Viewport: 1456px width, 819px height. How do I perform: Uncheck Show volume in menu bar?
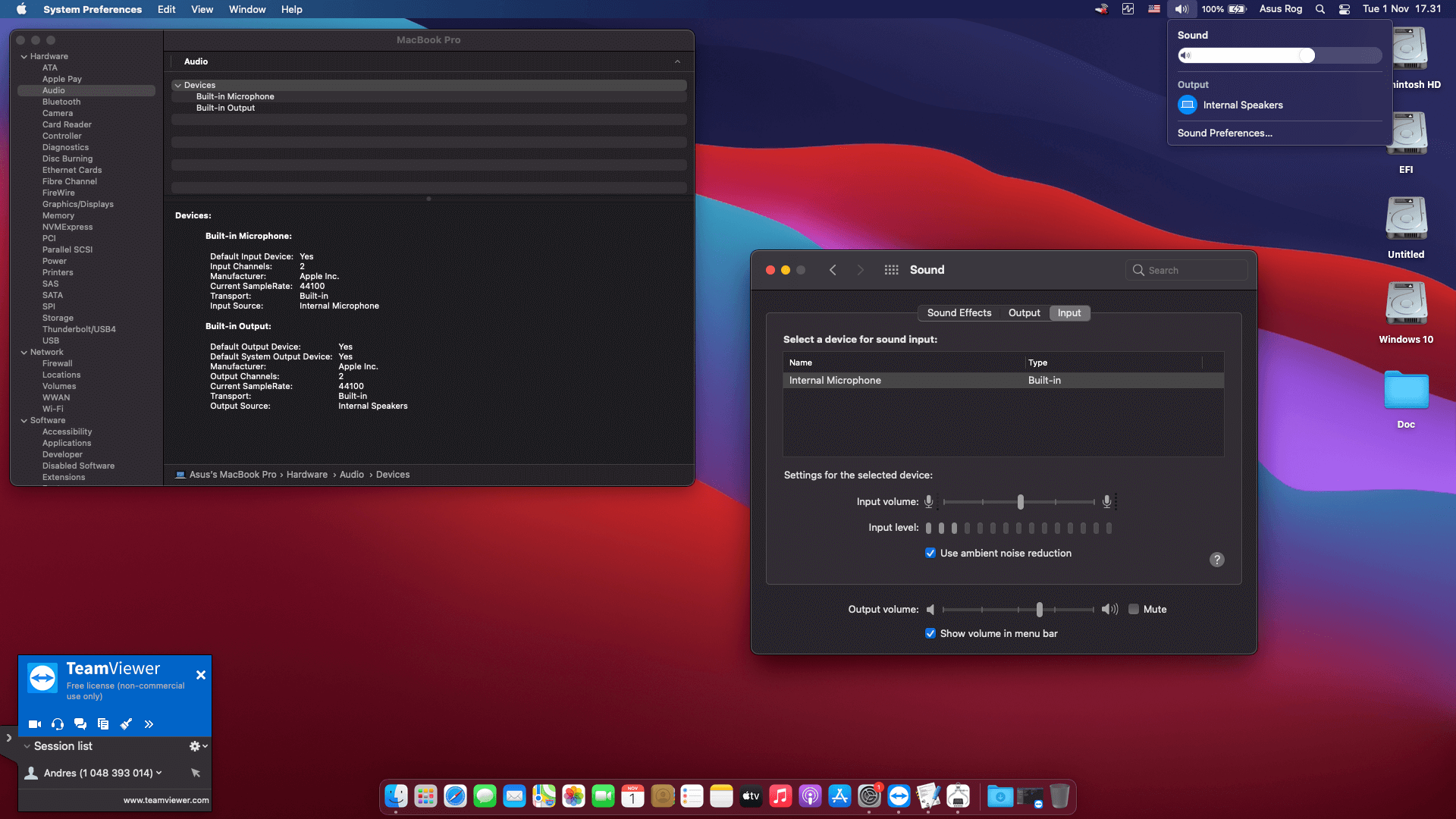click(x=930, y=634)
